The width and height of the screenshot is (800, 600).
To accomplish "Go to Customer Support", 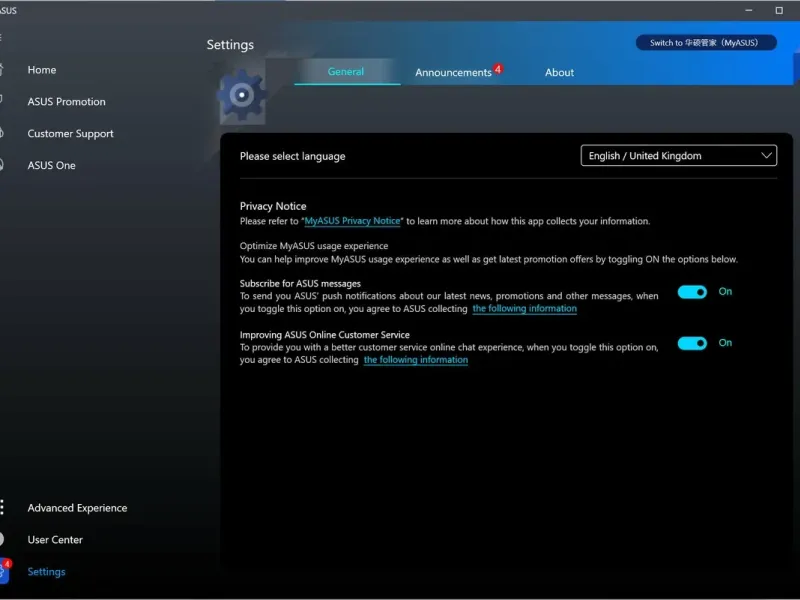I will coord(70,134).
